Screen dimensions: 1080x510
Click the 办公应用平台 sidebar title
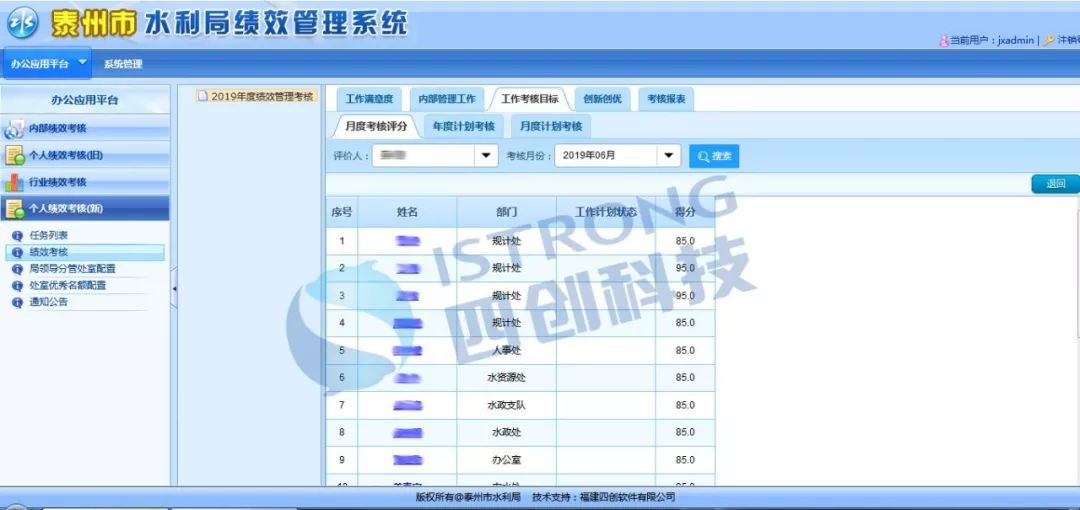click(x=85, y=101)
